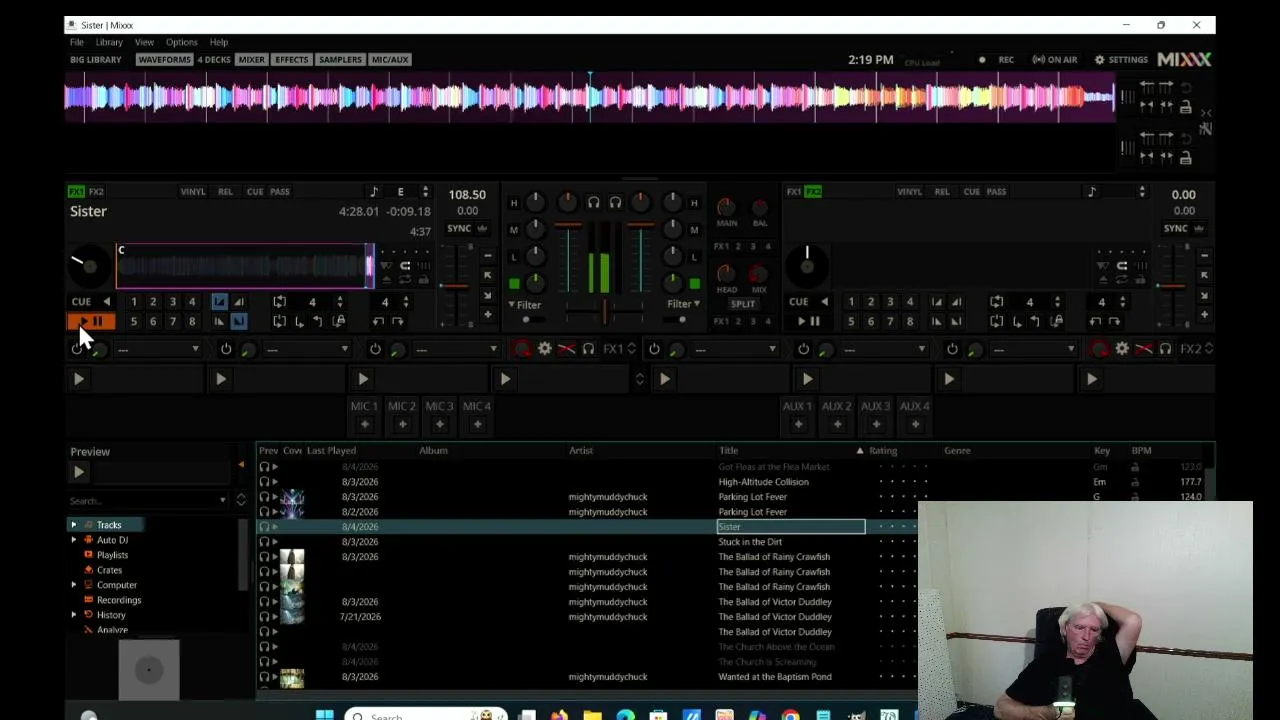Click deck 1 beatjump forward icon

pyautogui.click(x=398, y=321)
